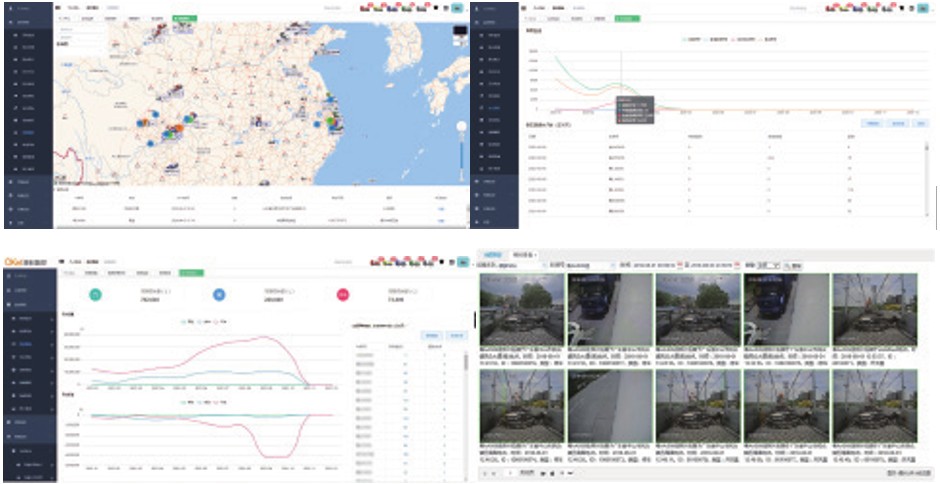
Task: Click the map zoom slider handle
Action: point(461,126)
